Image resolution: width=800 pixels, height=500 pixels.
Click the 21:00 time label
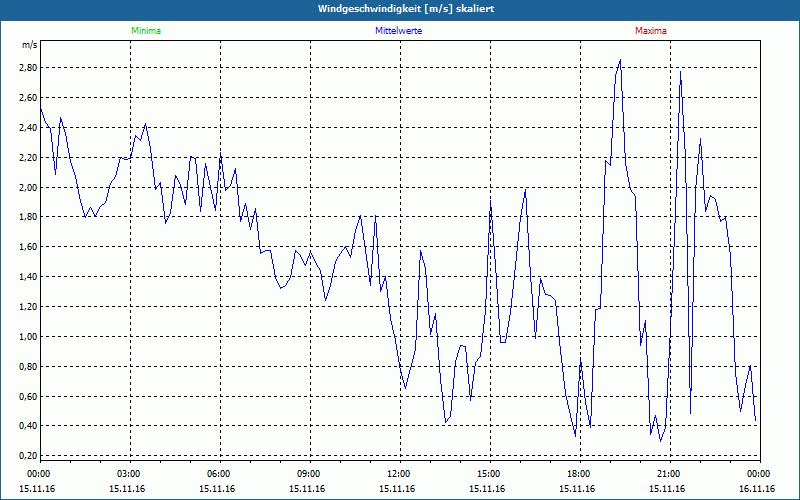tap(668, 474)
